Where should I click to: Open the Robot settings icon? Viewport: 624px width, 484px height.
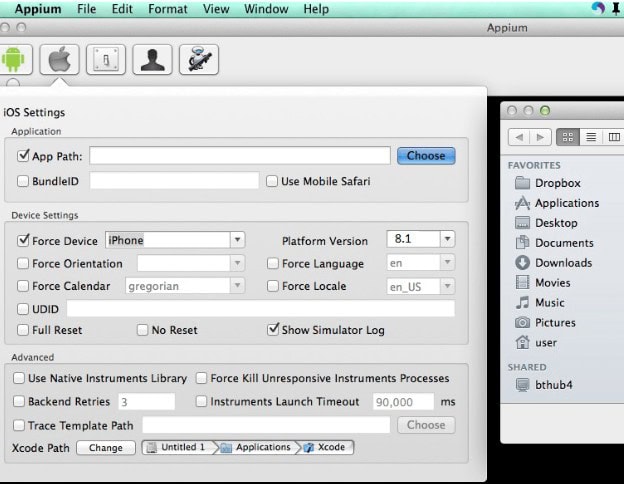click(x=199, y=60)
